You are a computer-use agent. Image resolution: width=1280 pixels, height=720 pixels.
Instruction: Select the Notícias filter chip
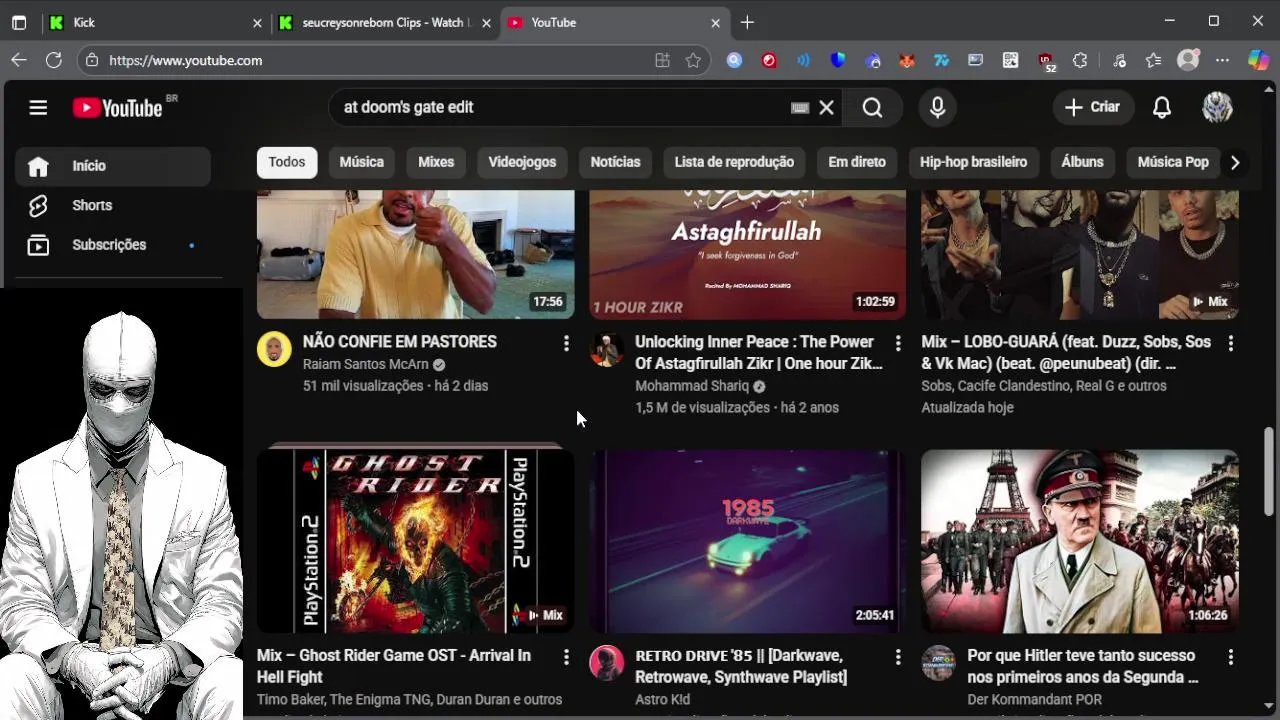point(615,162)
